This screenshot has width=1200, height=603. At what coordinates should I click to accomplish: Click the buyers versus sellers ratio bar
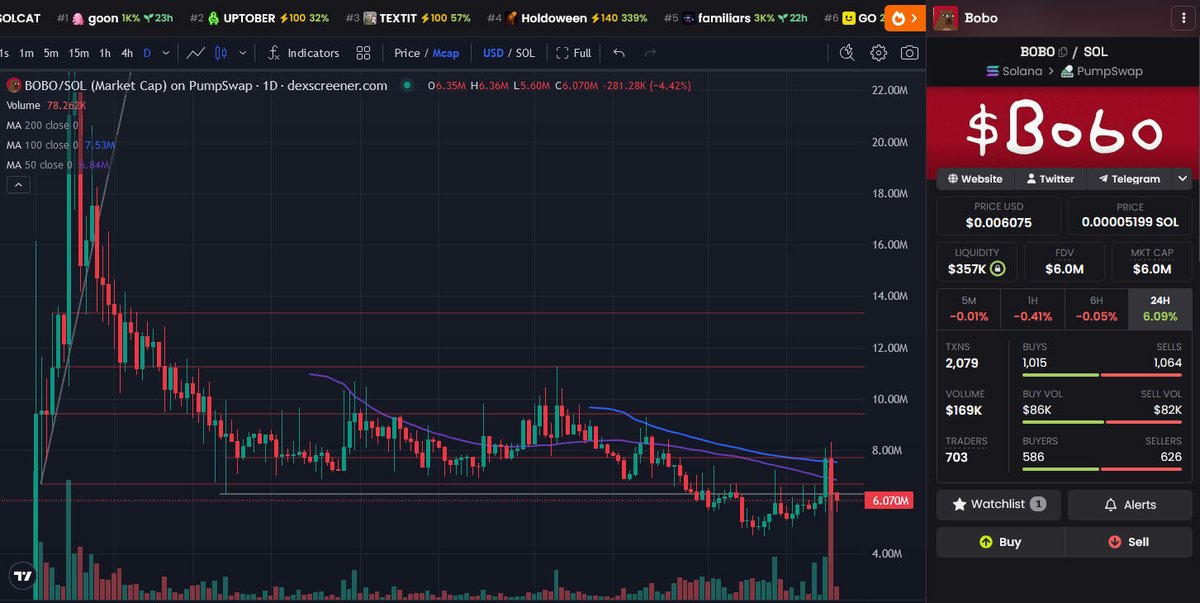[1102, 469]
